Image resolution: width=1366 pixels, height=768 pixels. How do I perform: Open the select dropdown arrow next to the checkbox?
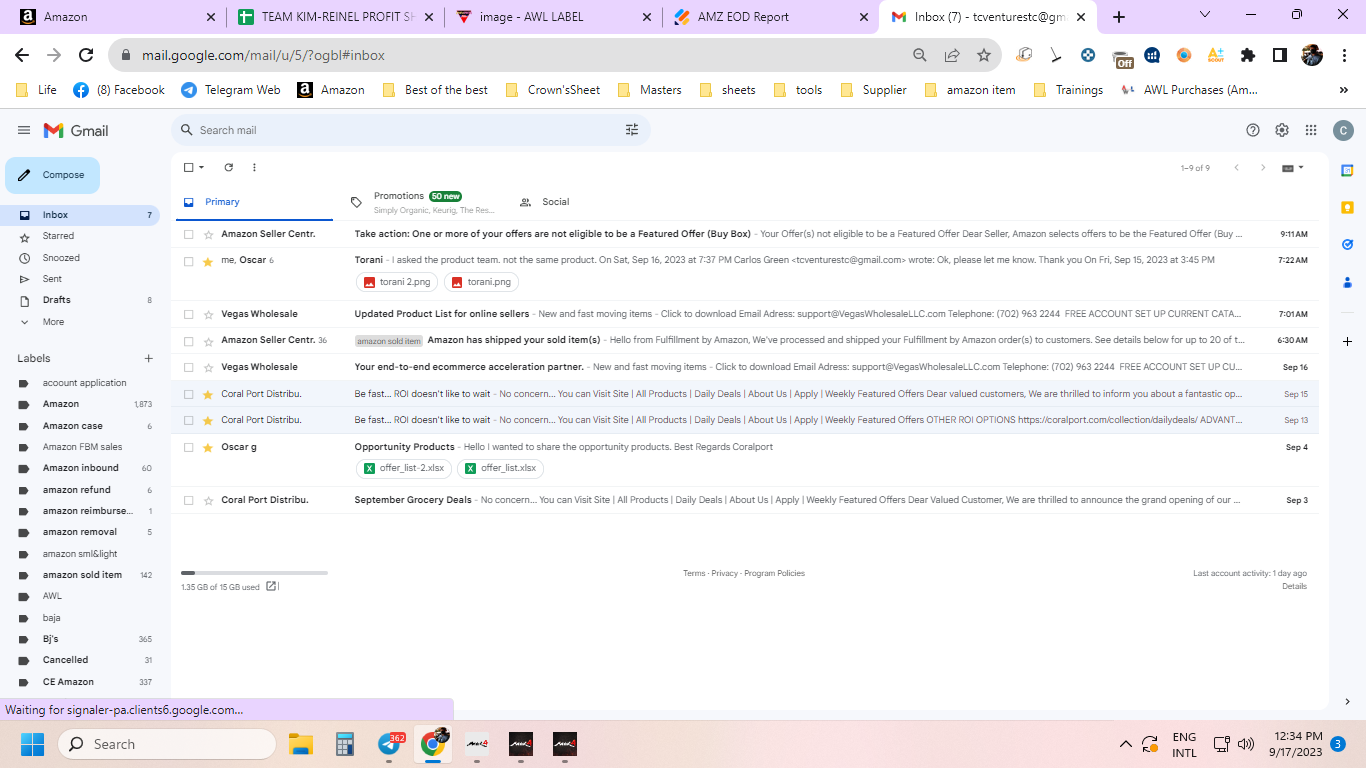click(201, 167)
